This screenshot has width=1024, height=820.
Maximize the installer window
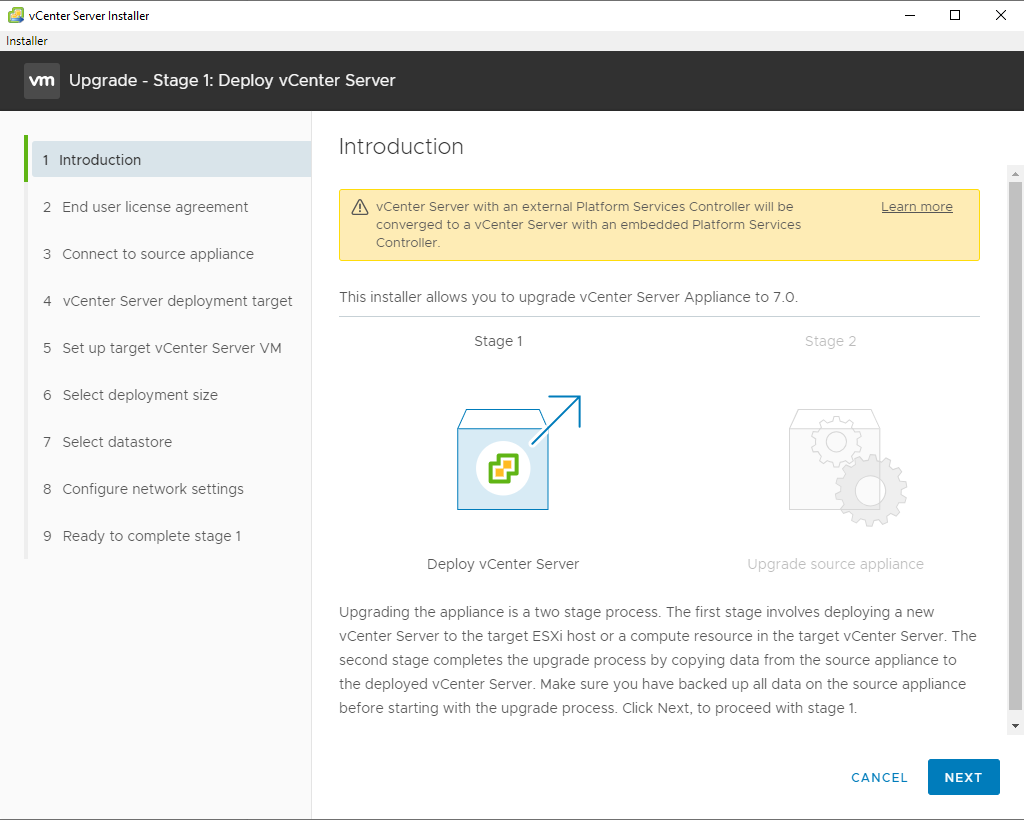[955, 15]
